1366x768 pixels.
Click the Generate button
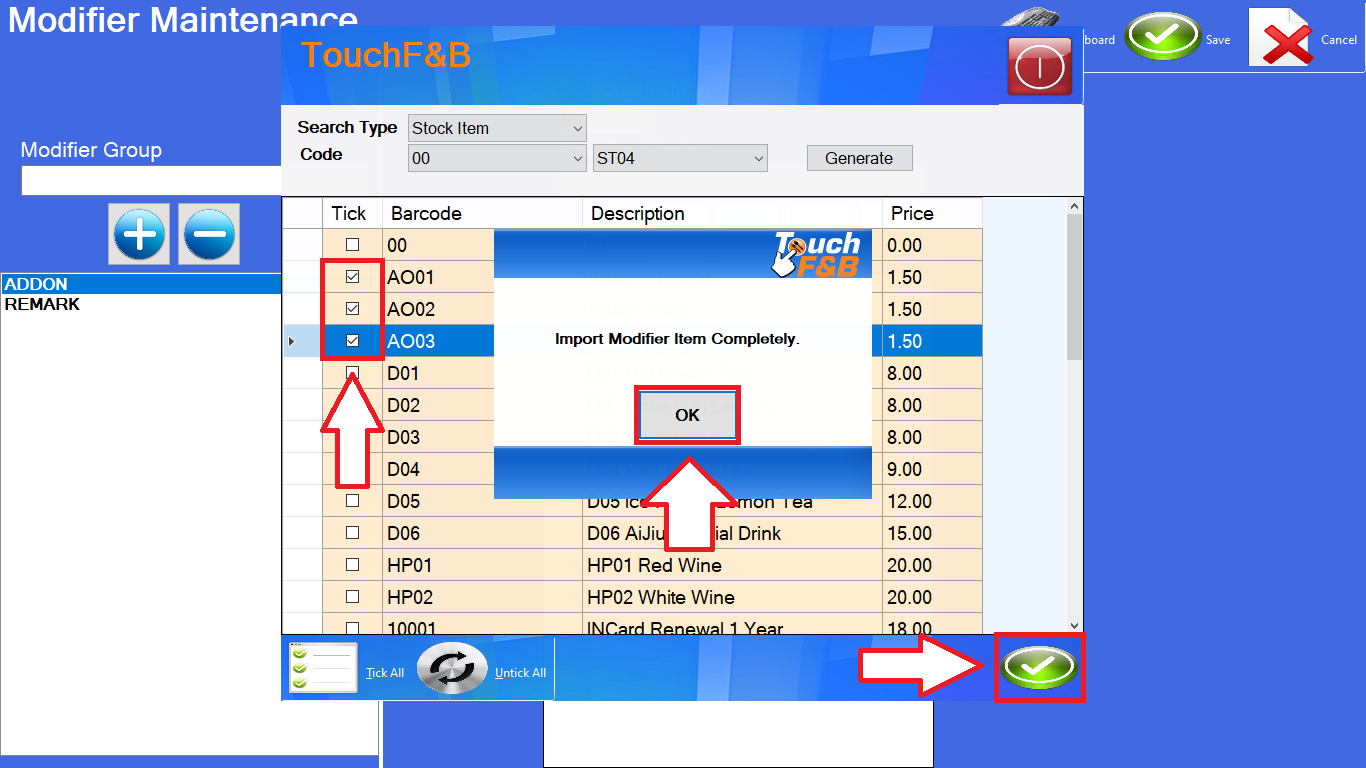point(859,158)
